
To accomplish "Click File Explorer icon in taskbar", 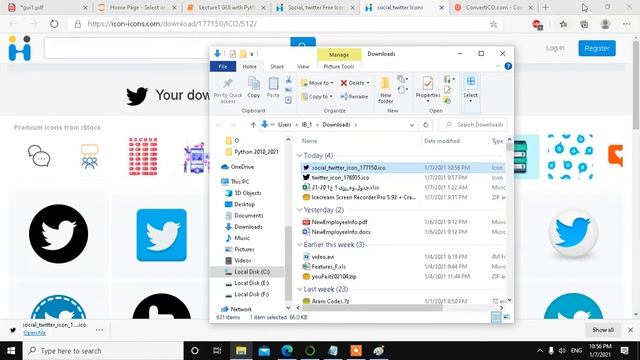I will (241, 351).
